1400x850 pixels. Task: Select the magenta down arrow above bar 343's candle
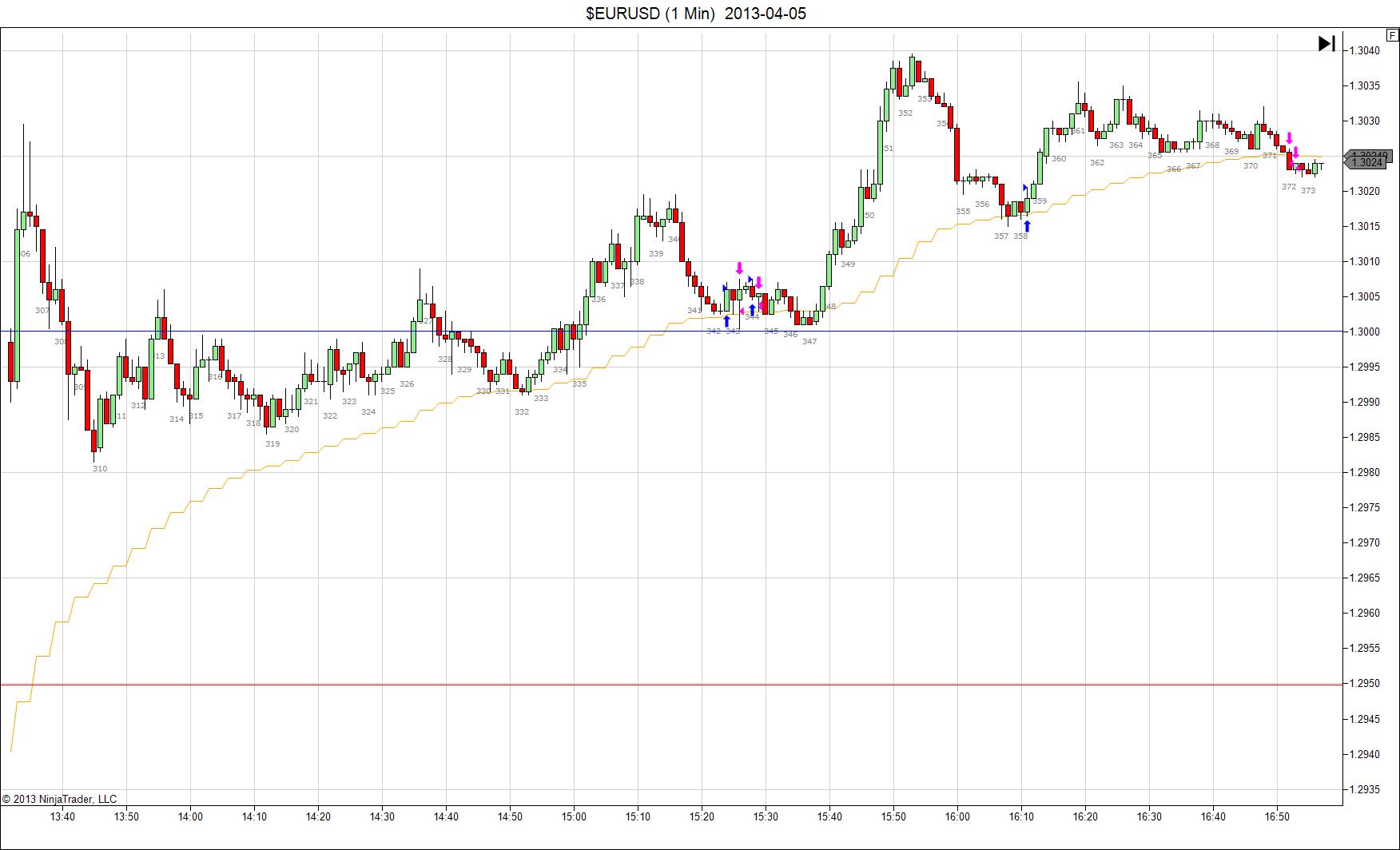740,268
